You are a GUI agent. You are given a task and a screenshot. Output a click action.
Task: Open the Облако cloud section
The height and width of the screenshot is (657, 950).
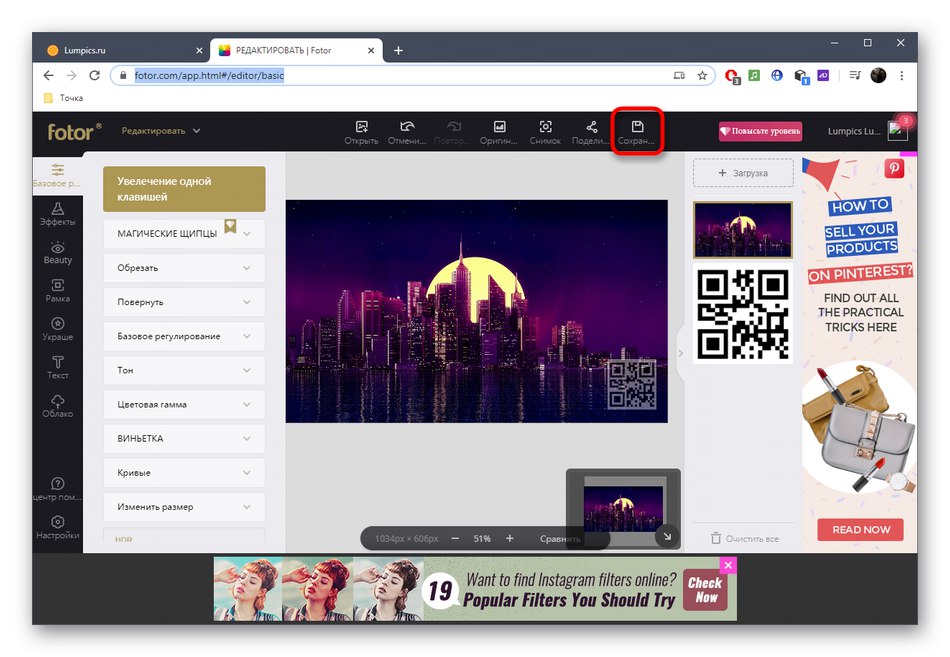click(x=58, y=406)
